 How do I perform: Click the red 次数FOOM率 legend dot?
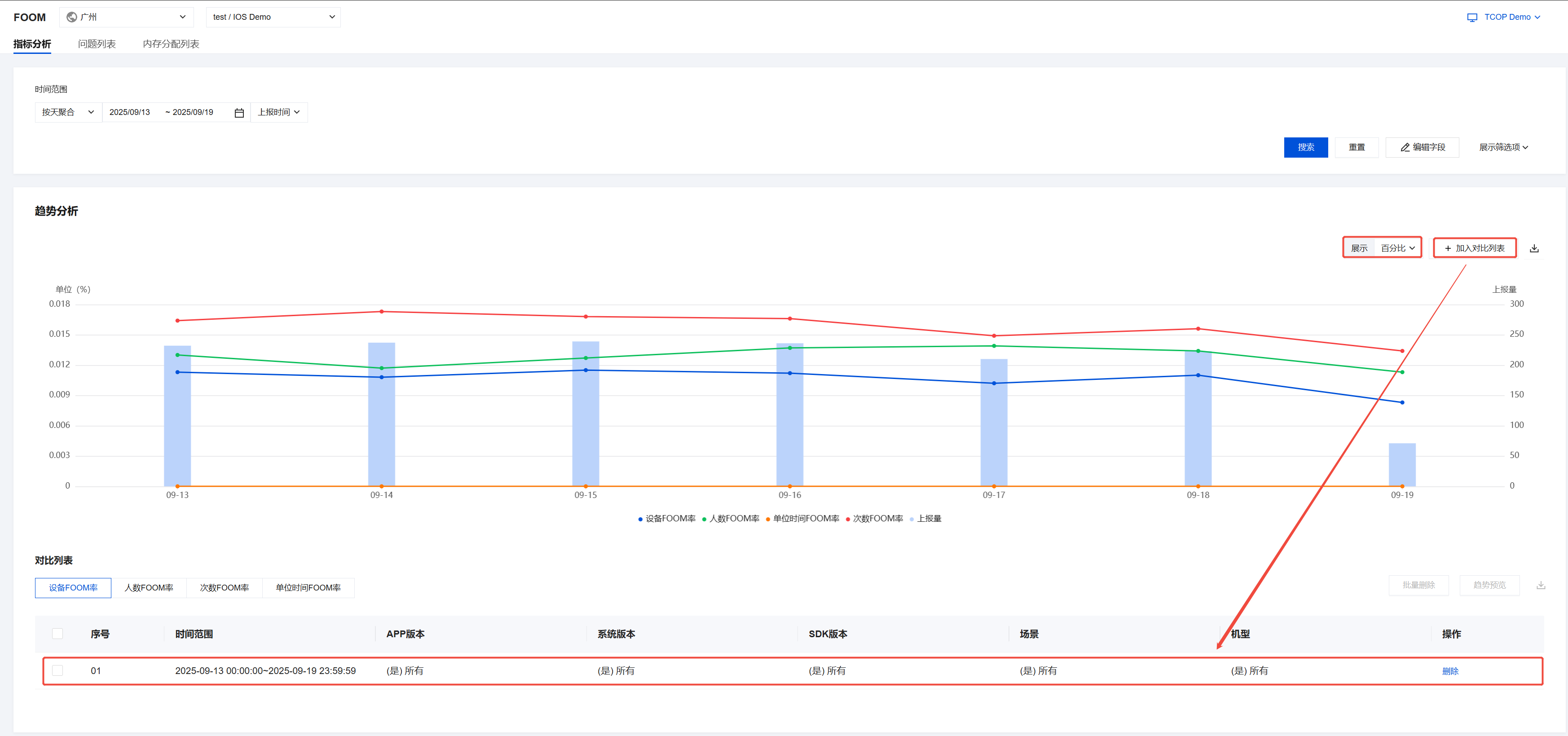pyautogui.click(x=848, y=519)
